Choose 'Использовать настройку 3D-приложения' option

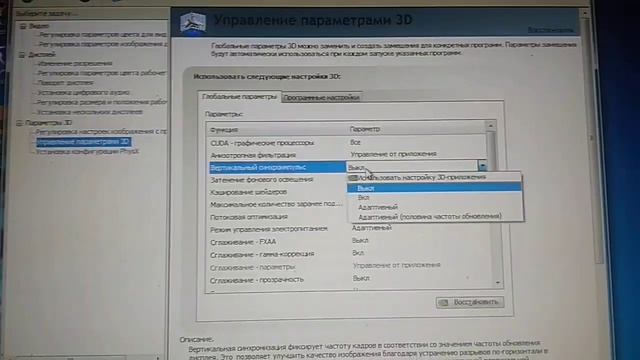[435, 178]
